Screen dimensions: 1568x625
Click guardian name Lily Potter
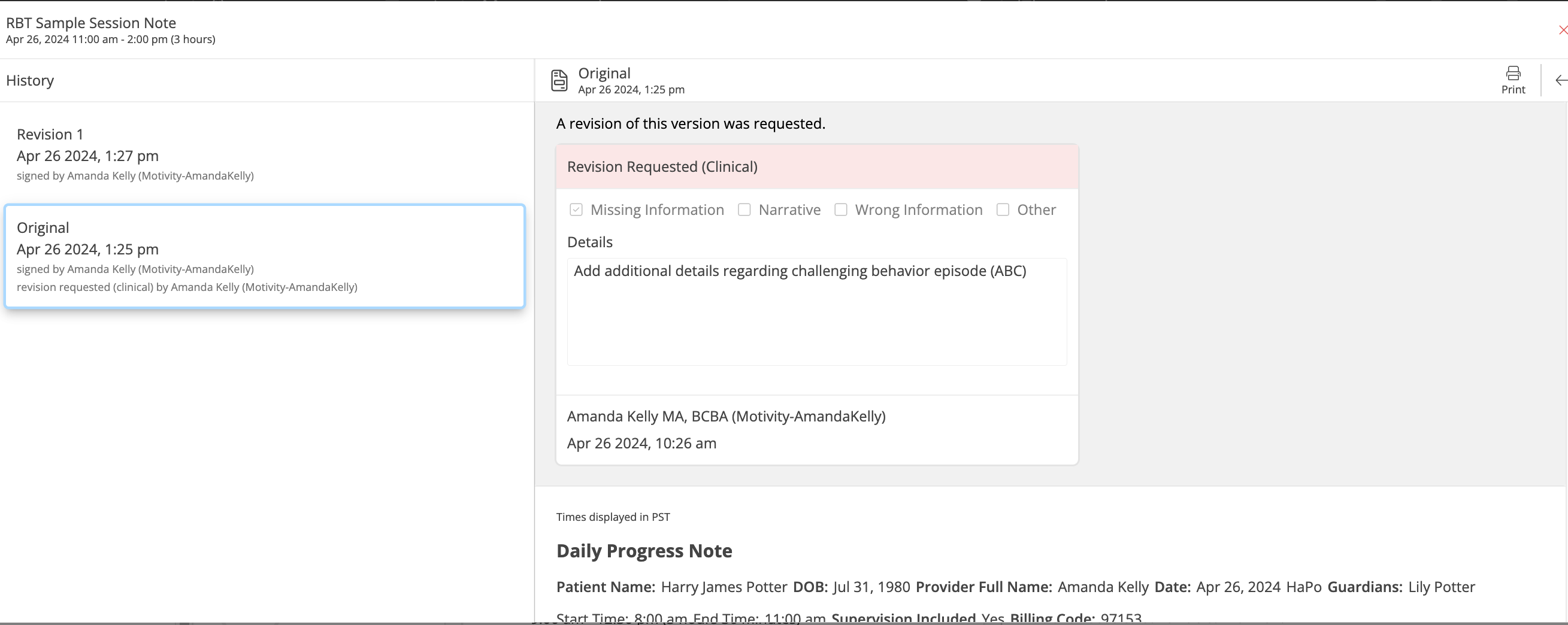1441,587
